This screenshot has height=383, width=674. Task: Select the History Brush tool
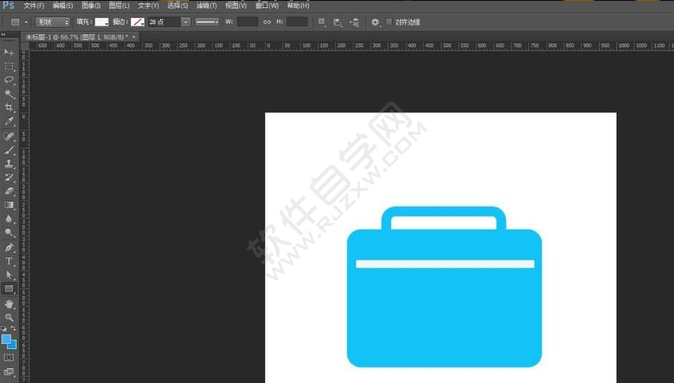(9, 178)
